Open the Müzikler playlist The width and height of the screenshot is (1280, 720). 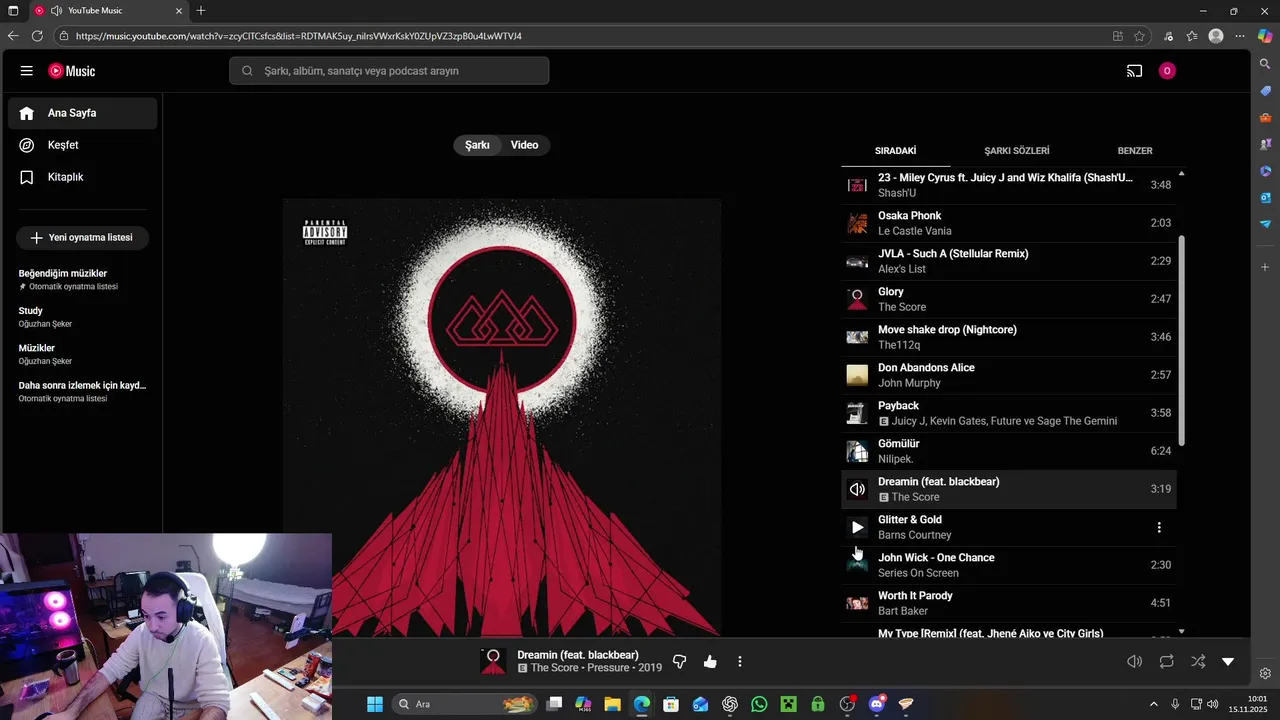[82, 354]
